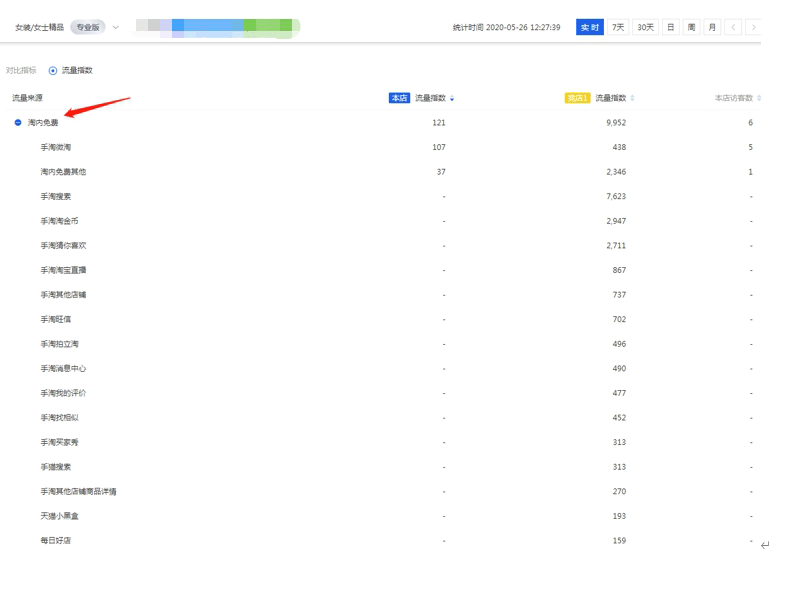This screenshot has height=605, width=791.
Task: Sort by 本店 流量指数 column arrow
Action: click(x=452, y=98)
